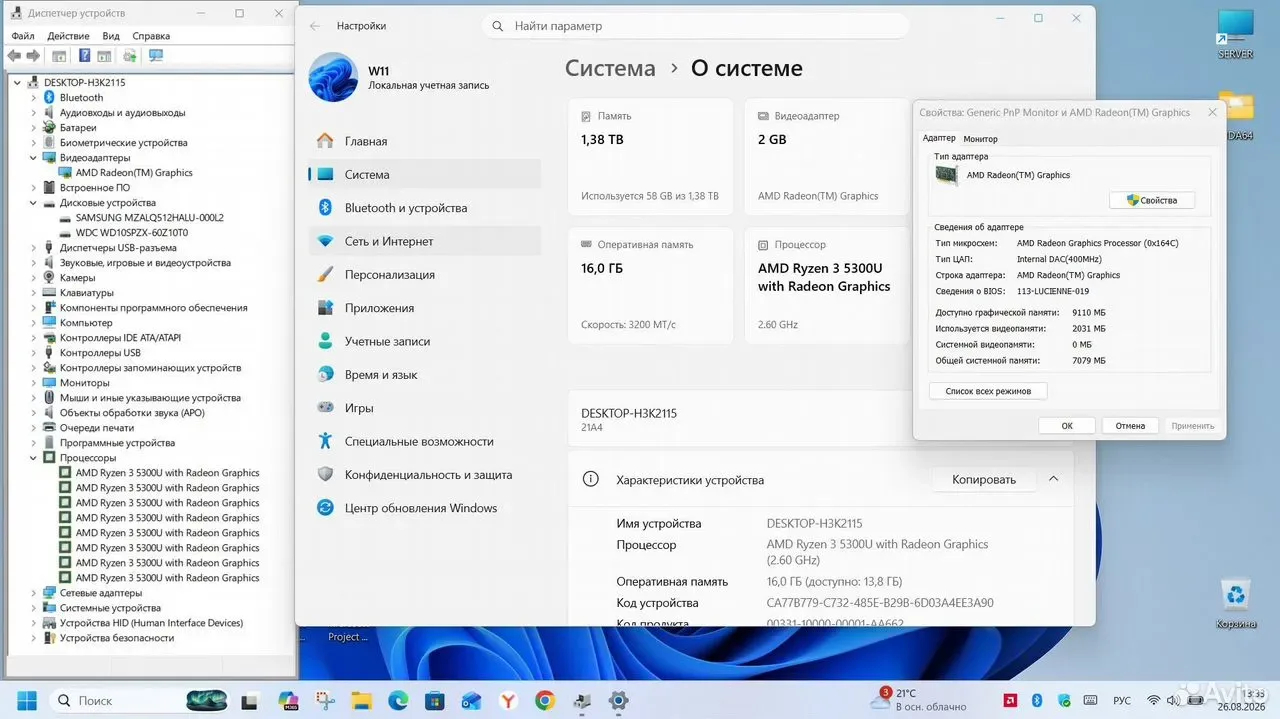This screenshot has height=719, width=1280.
Task: Open Yandex Browser from the taskbar
Action: 508,700
